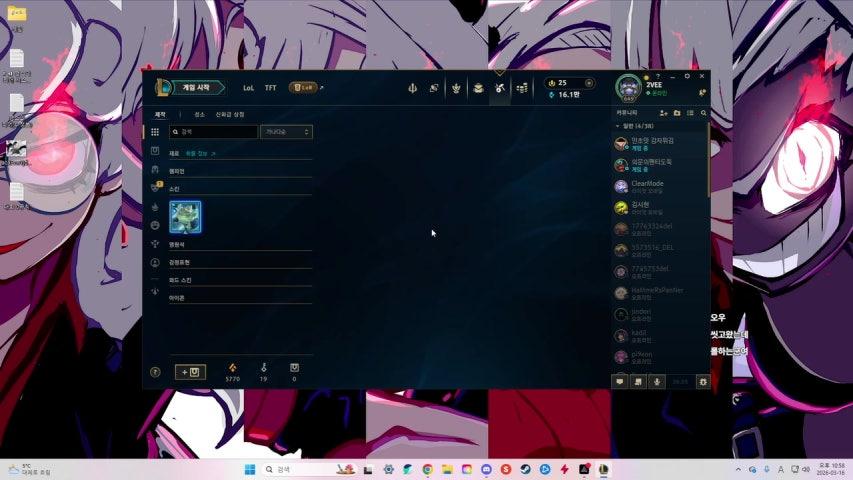Select offline friend HaltmeRsPanNer

click(660, 293)
